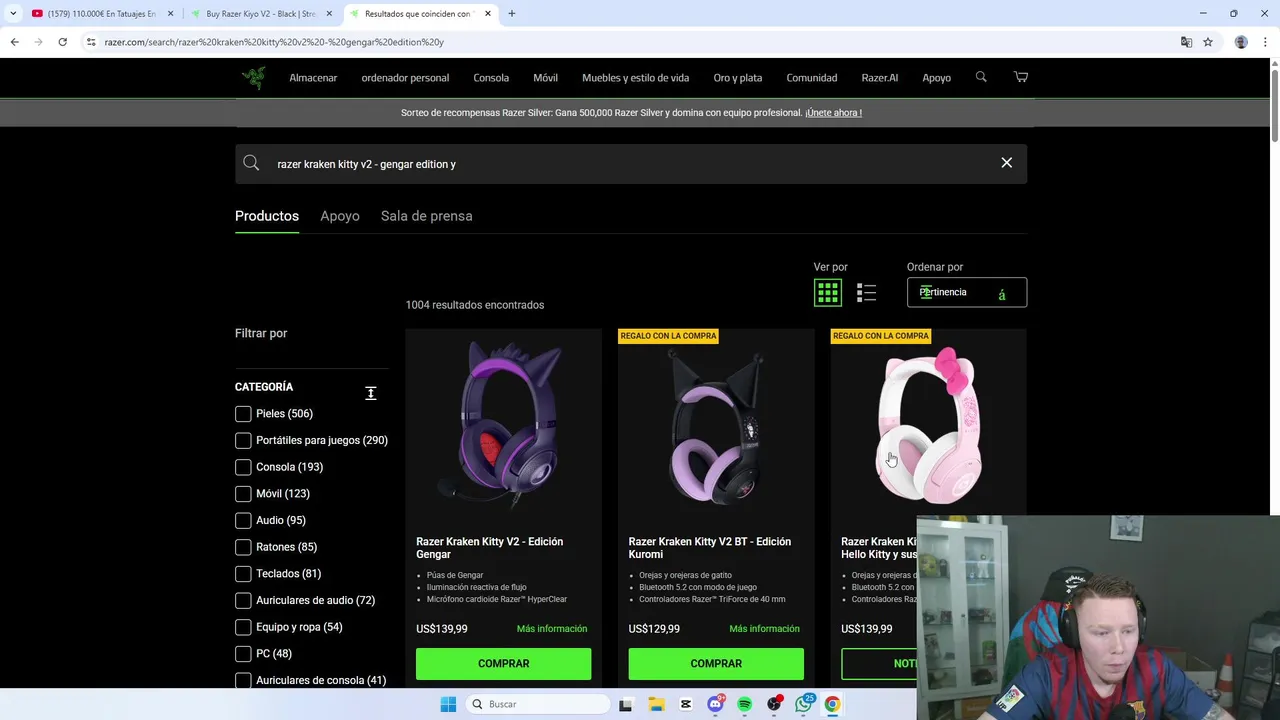This screenshot has height=720, width=1280.
Task: Check Portátiles para juegos (290) filter
Action: [243, 440]
